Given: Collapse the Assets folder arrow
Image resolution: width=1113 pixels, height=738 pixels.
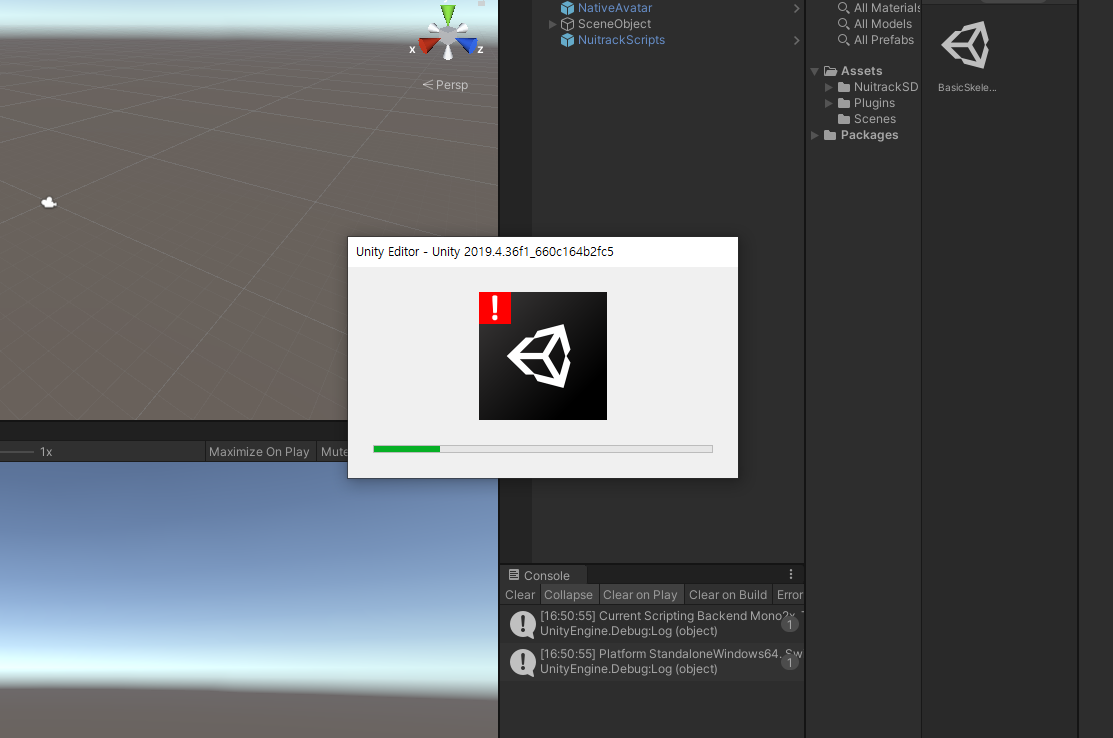Looking at the screenshot, I should click(x=814, y=71).
